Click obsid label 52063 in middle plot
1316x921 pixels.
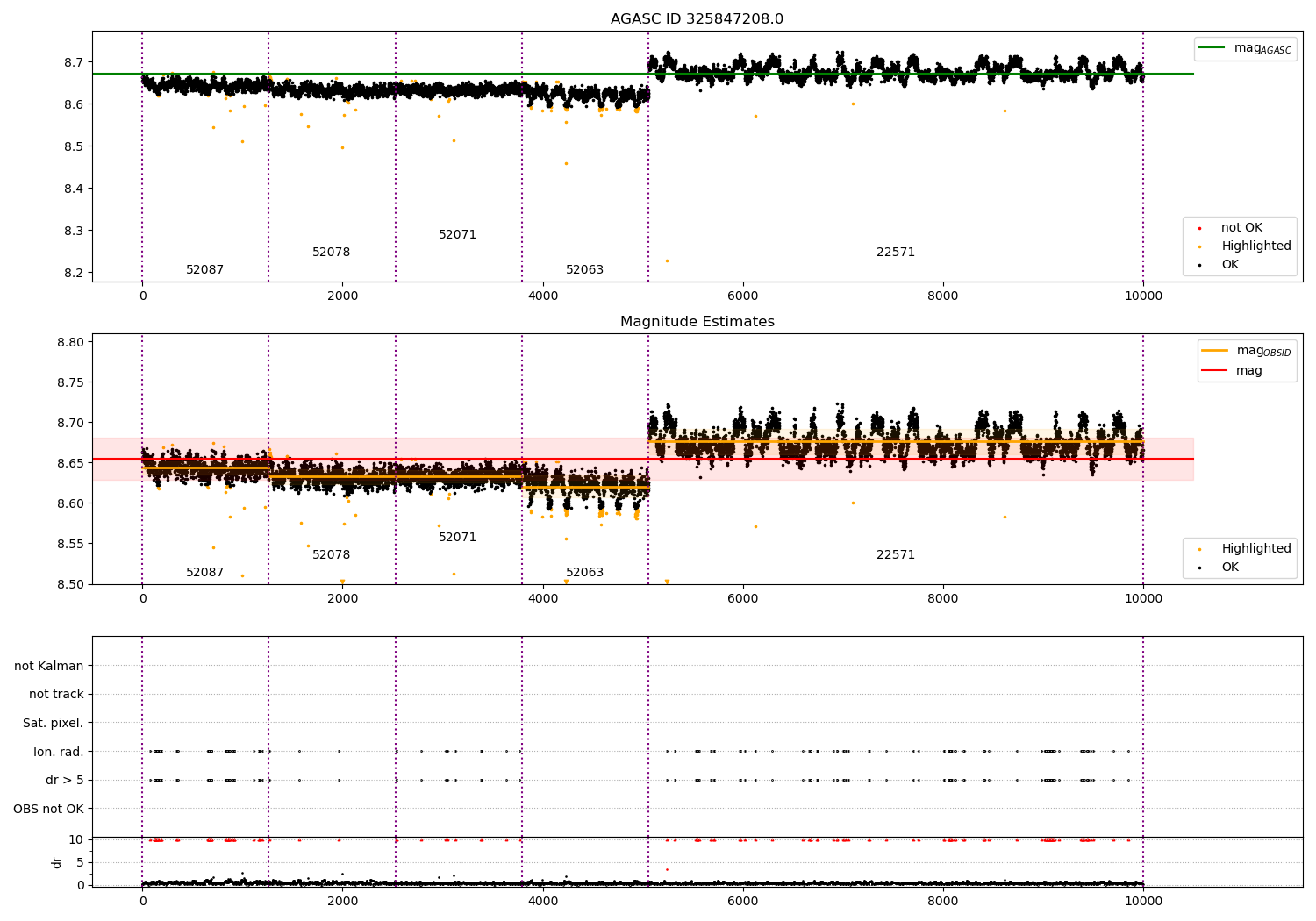tap(584, 573)
